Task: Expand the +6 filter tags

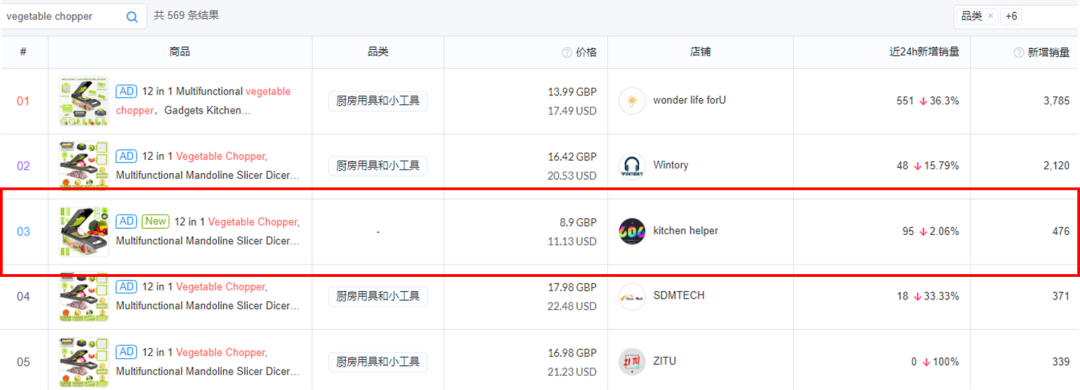Action: [1011, 16]
